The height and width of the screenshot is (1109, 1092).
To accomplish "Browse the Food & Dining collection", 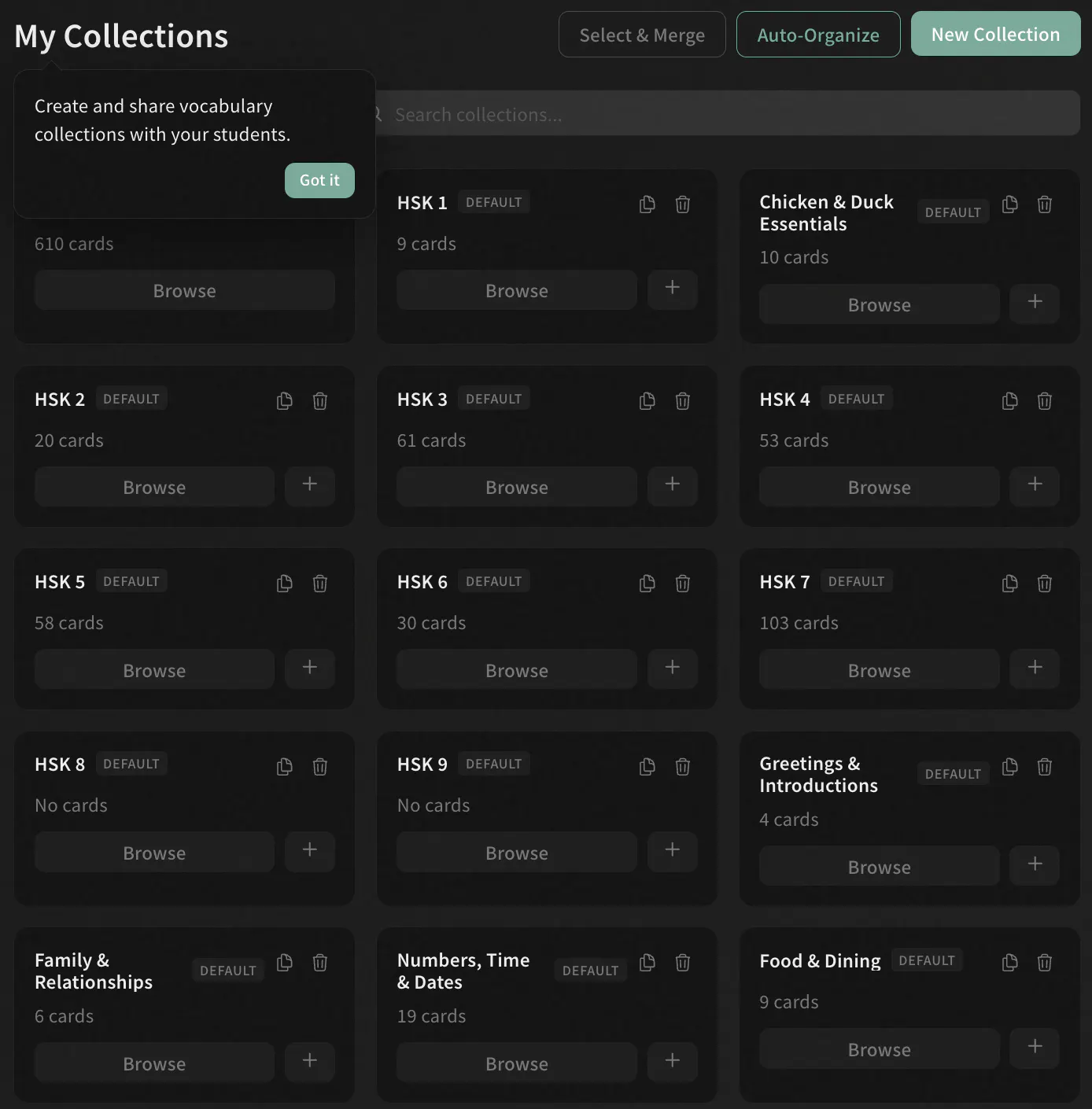I will [880, 1049].
